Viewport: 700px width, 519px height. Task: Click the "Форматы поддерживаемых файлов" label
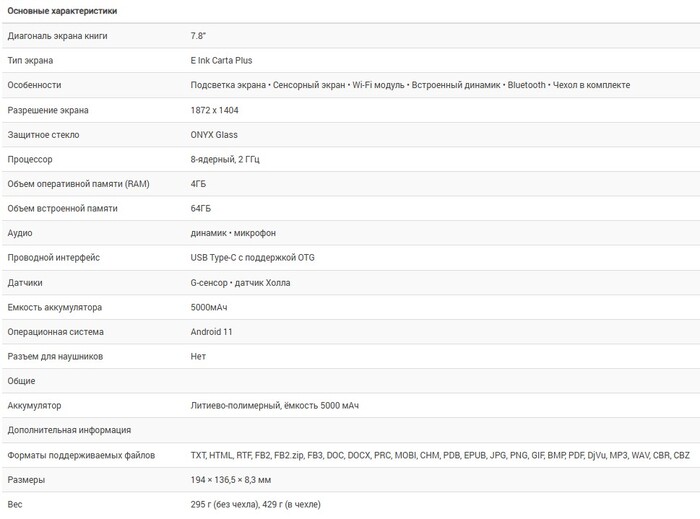click(81, 455)
